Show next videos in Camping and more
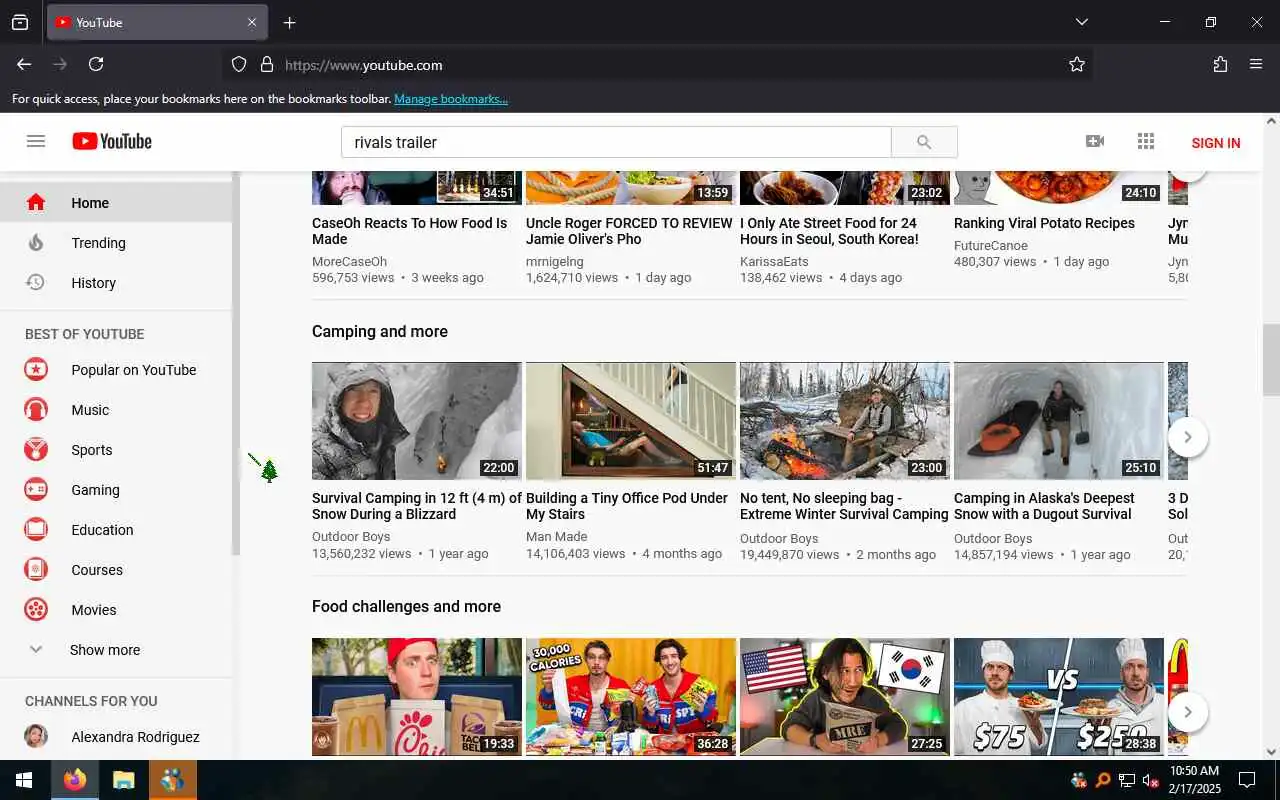1280x800 pixels. (1188, 437)
